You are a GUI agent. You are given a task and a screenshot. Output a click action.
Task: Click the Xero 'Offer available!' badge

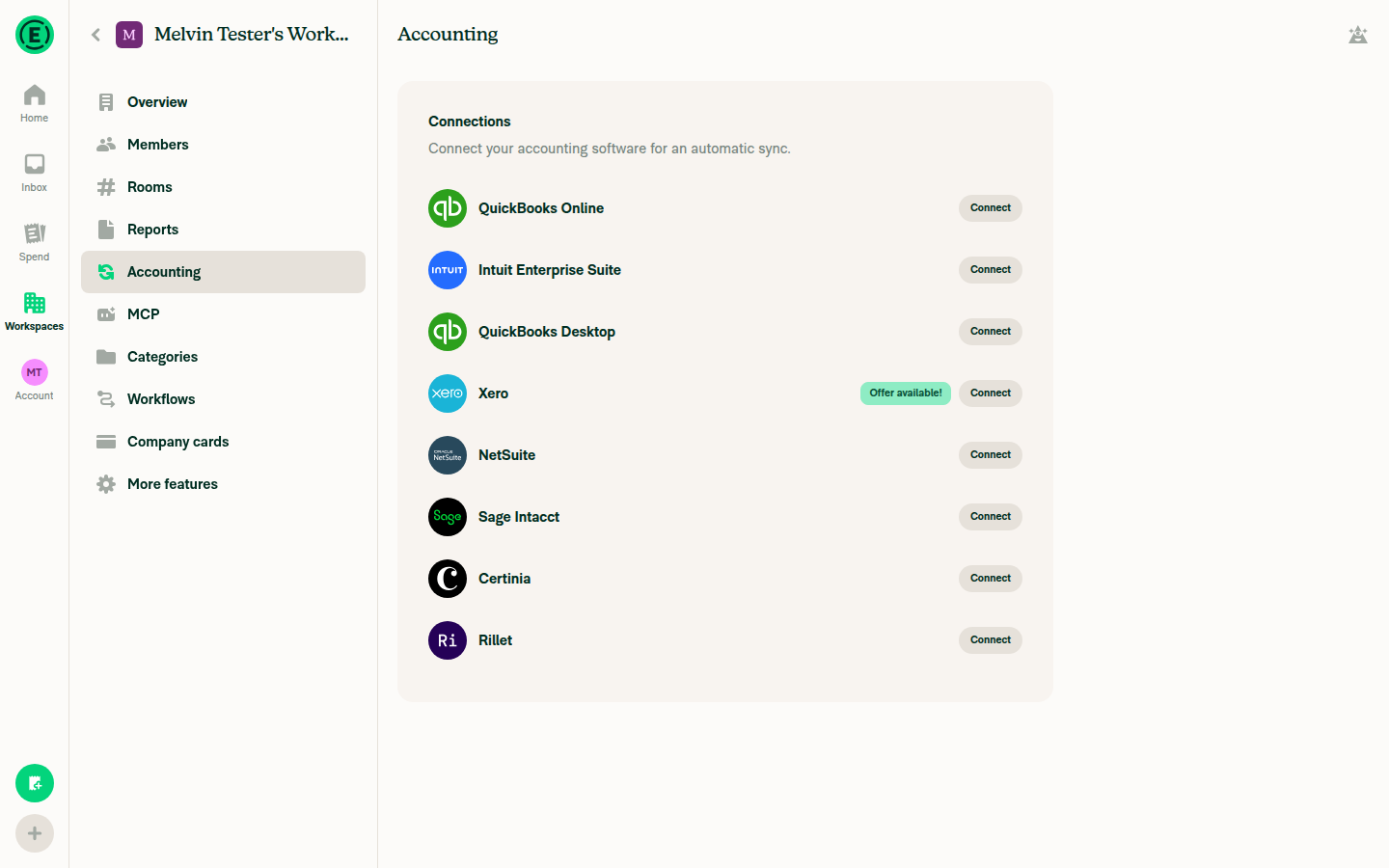906,393
